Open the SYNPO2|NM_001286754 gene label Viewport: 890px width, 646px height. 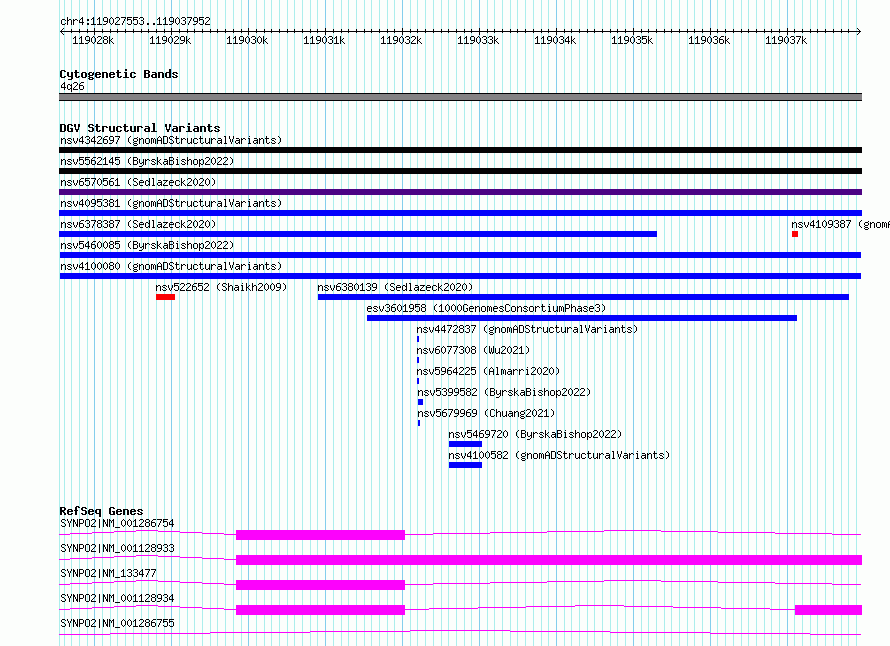[117, 523]
